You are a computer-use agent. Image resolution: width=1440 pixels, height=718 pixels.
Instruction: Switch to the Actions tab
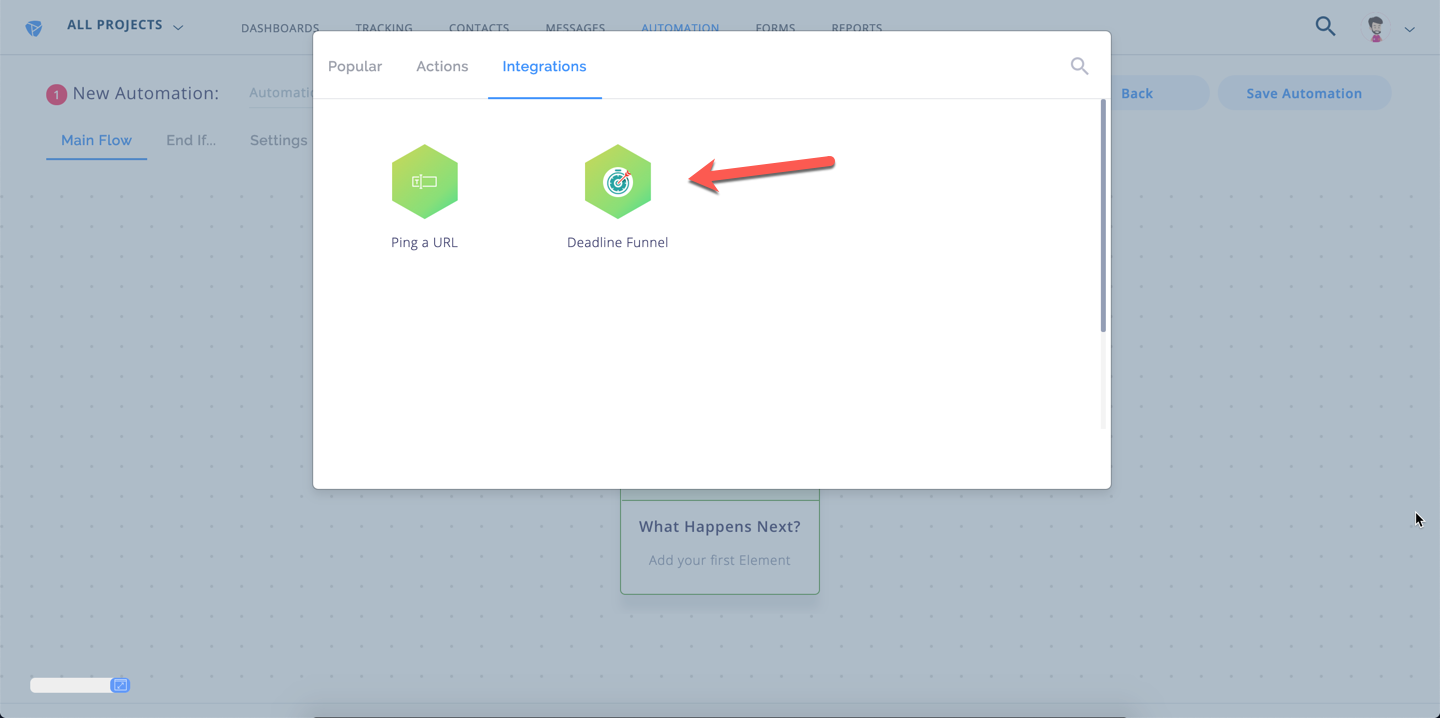tap(442, 66)
